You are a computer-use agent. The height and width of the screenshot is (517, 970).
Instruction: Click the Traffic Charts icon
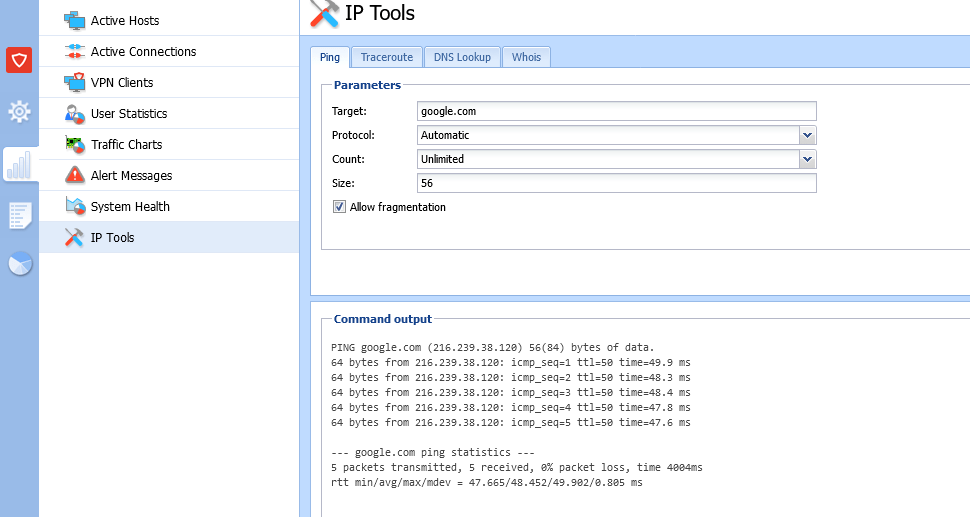point(74,144)
